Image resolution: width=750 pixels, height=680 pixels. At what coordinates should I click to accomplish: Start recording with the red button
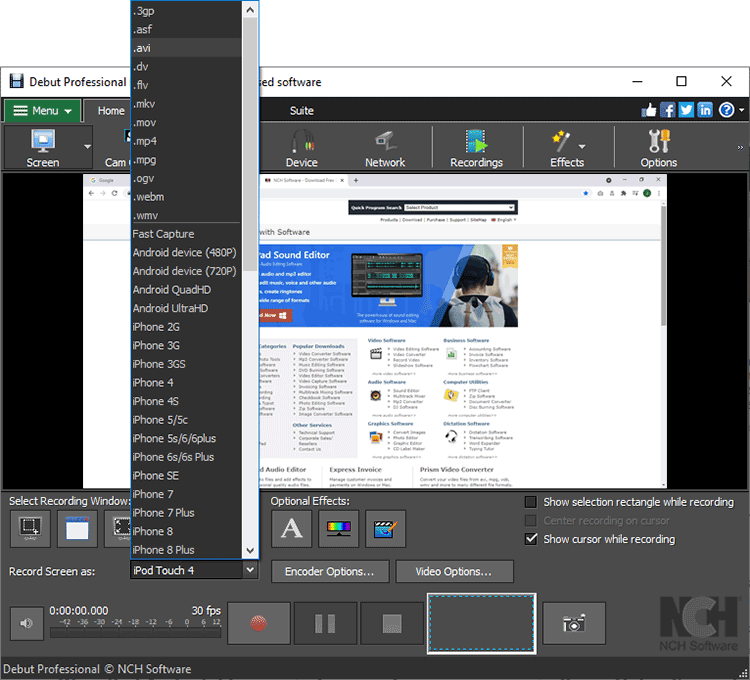pyautogui.click(x=259, y=623)
